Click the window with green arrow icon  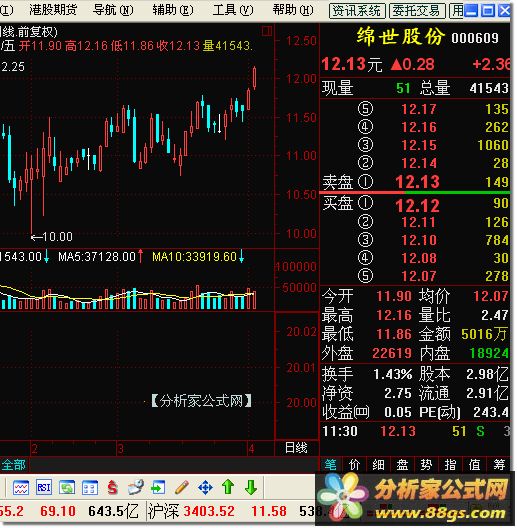pos(158,488)
